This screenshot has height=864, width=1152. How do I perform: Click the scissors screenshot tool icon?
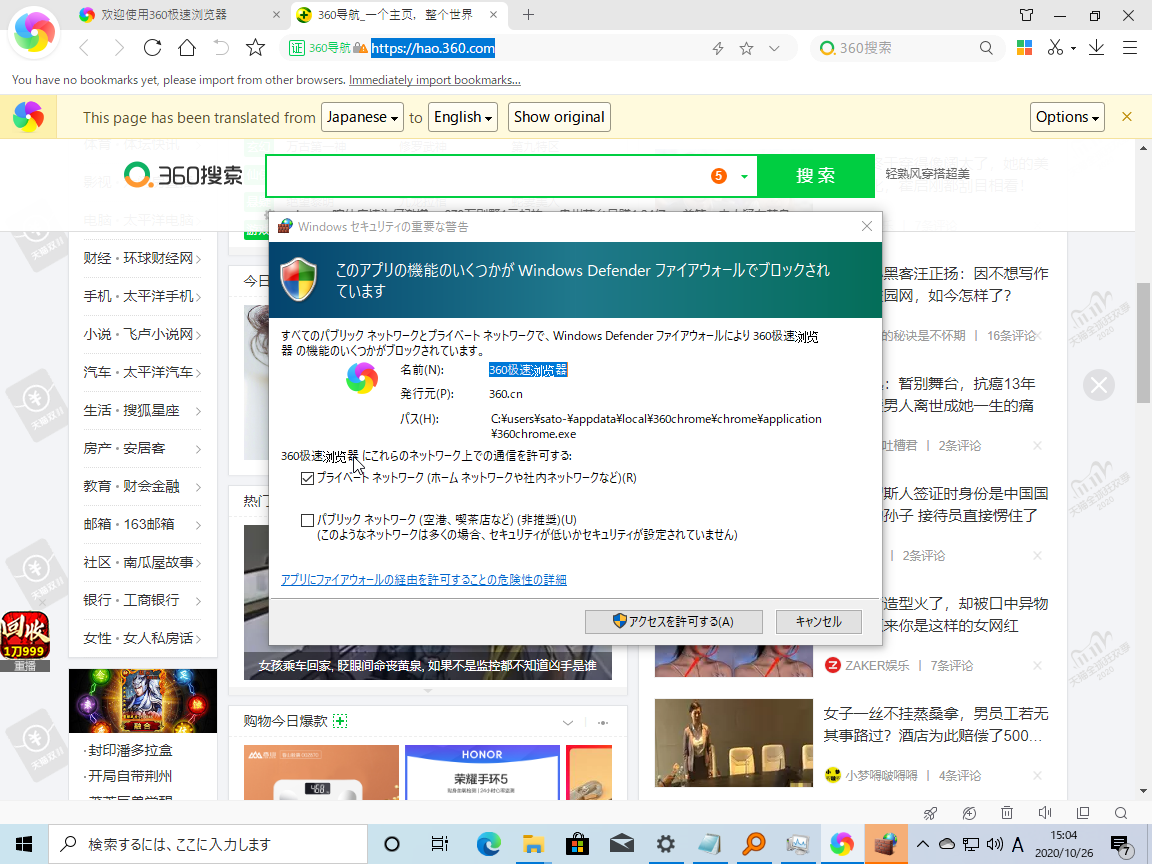coord(1054,48)
